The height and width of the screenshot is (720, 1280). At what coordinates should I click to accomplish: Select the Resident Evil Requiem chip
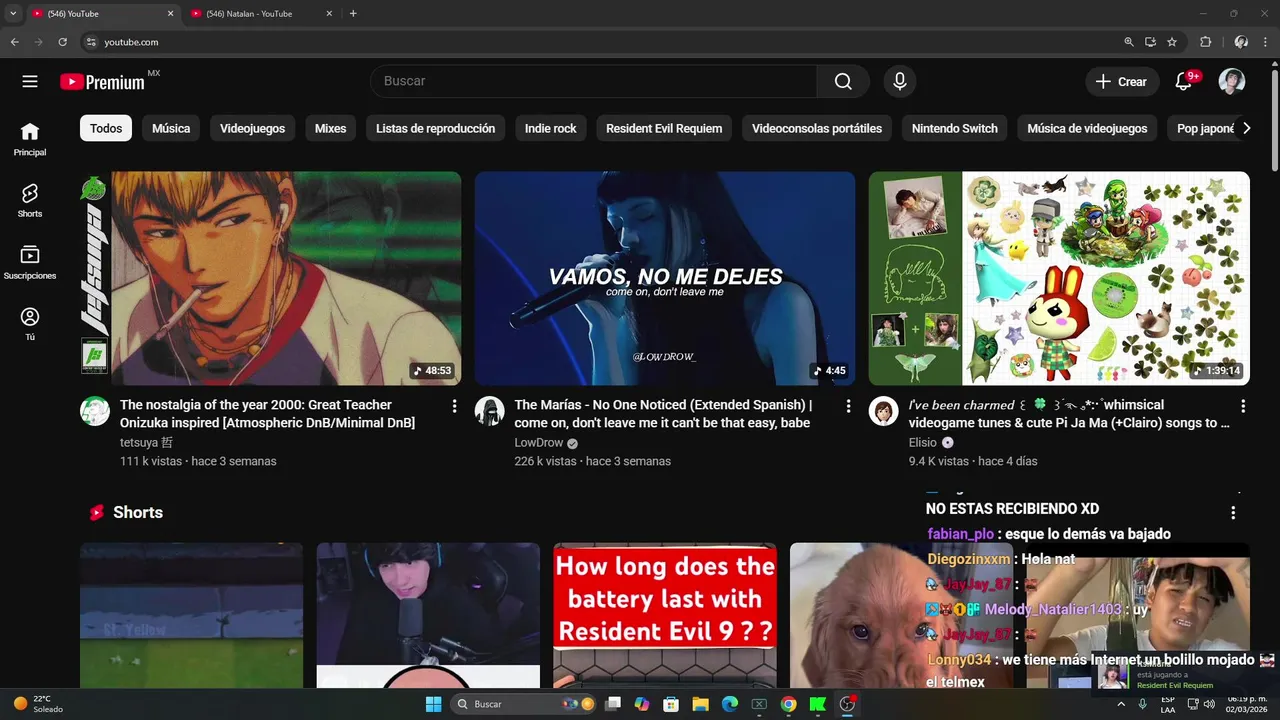coord(664,128)
